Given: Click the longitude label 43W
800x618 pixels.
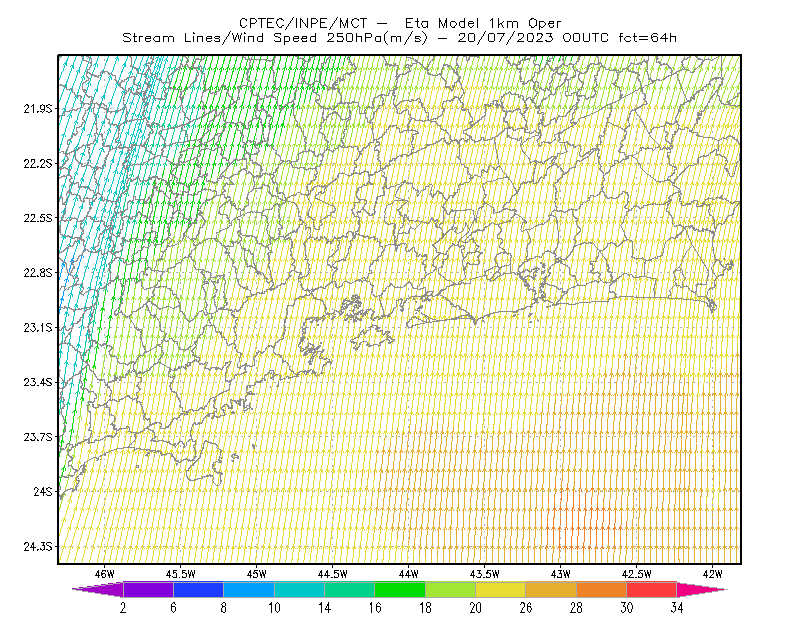Looking at the screenshot, I should pos(561,574).
